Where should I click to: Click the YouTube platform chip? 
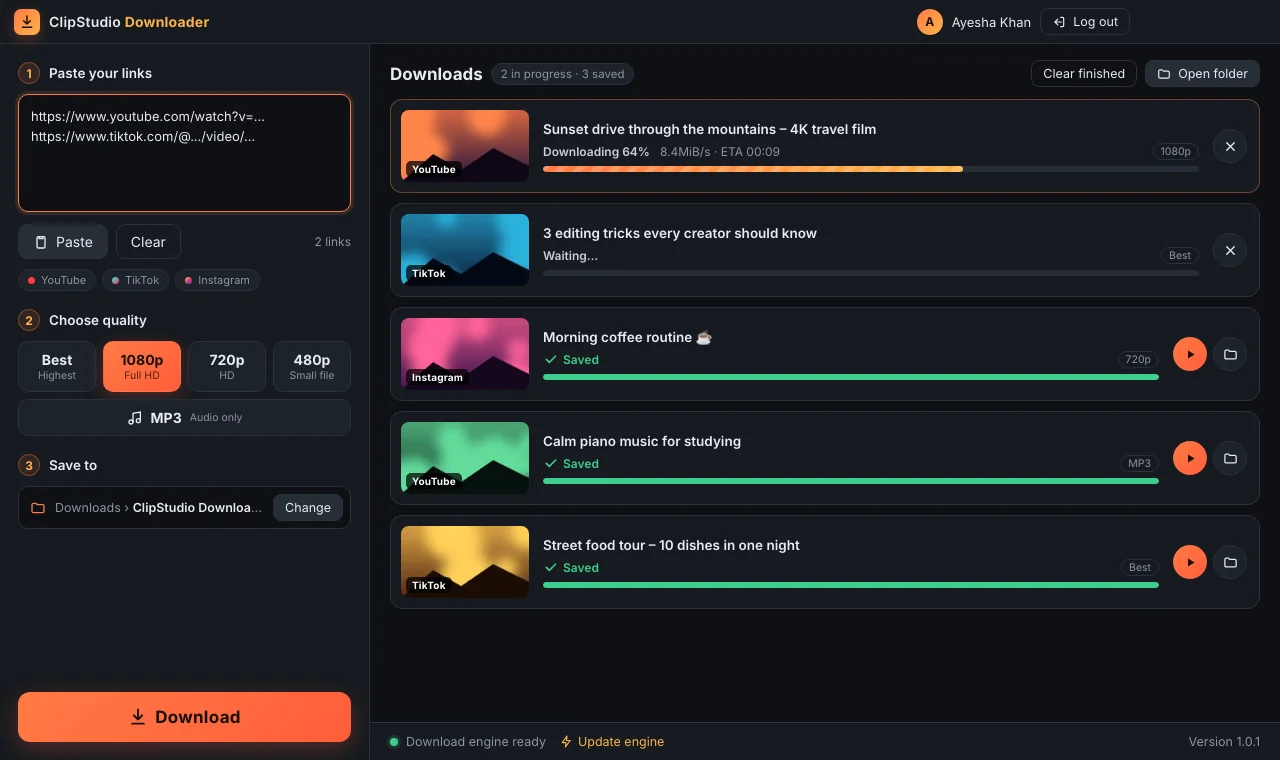(x=56, y=280)
